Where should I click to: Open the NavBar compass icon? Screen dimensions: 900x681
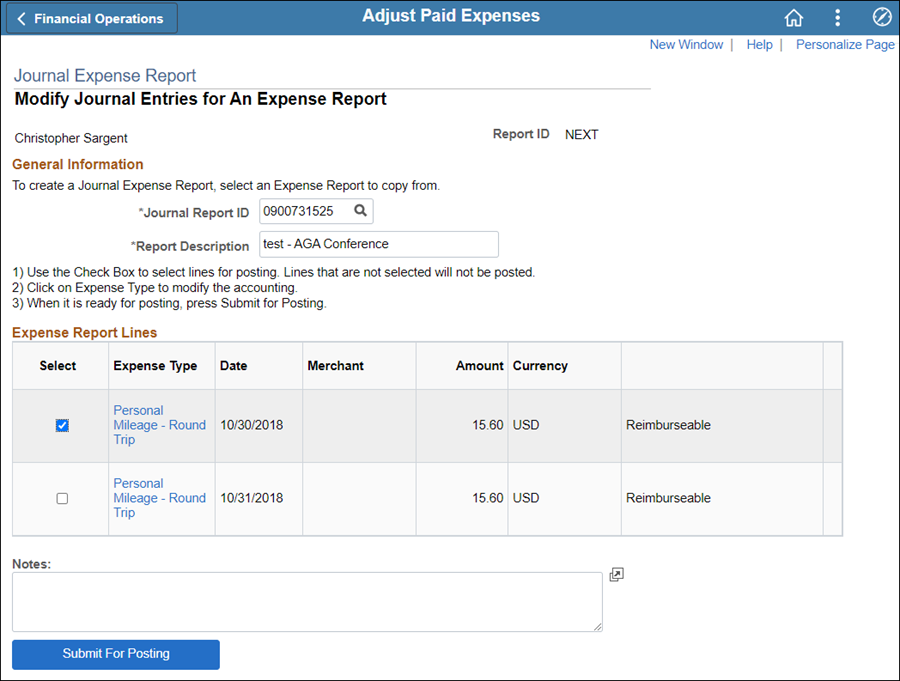click(x=882, y=17)
